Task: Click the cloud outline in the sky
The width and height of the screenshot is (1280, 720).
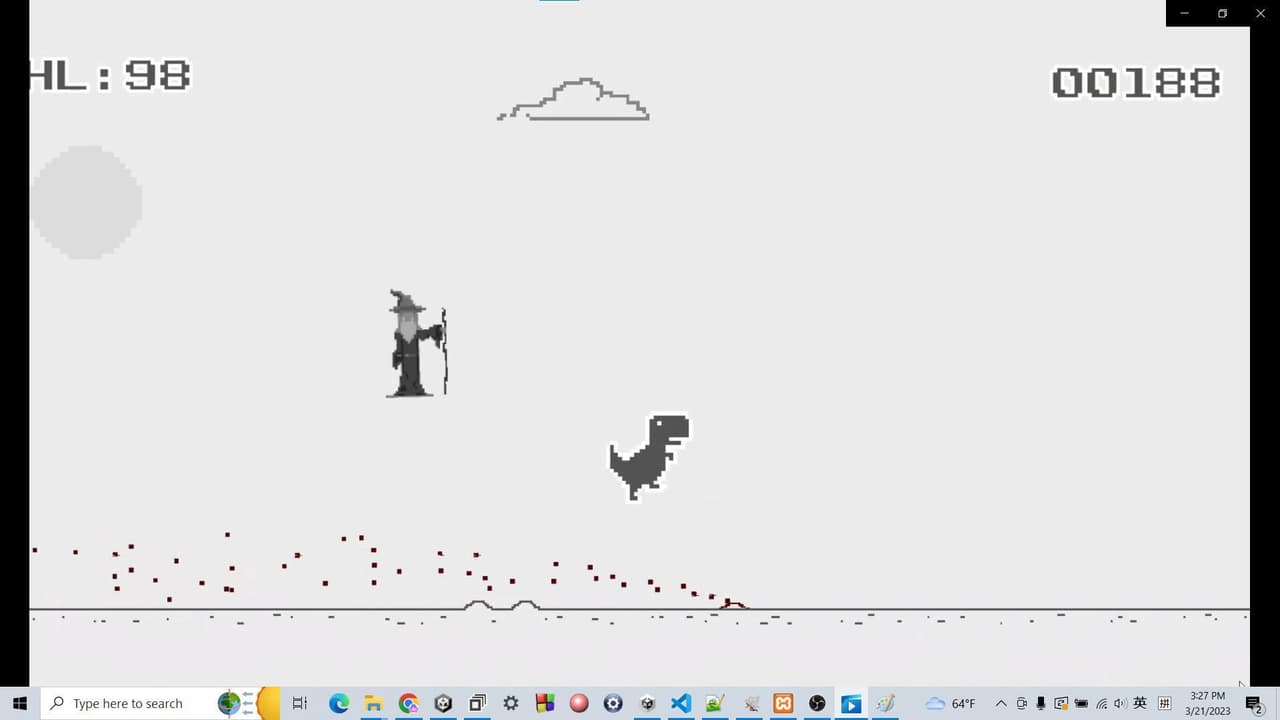Action: 573,99
